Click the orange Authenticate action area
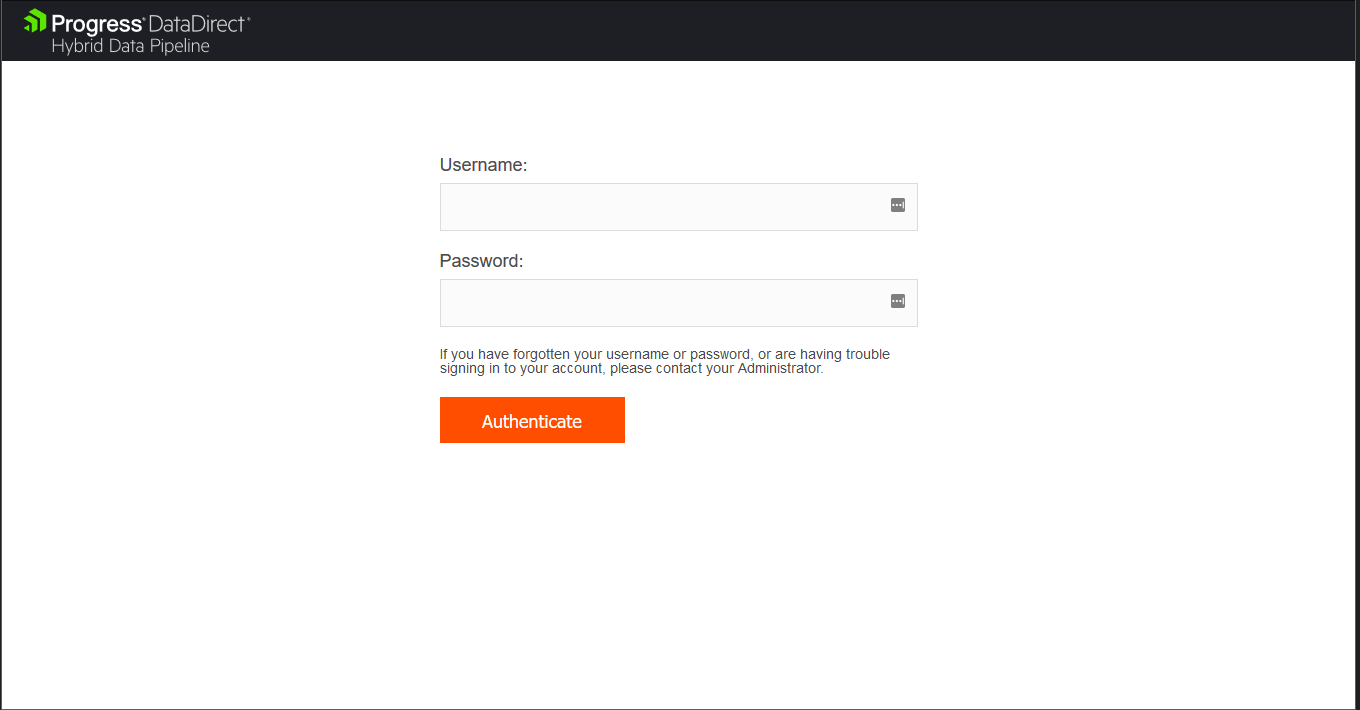 pyautogui.click(x=532, y=420)
